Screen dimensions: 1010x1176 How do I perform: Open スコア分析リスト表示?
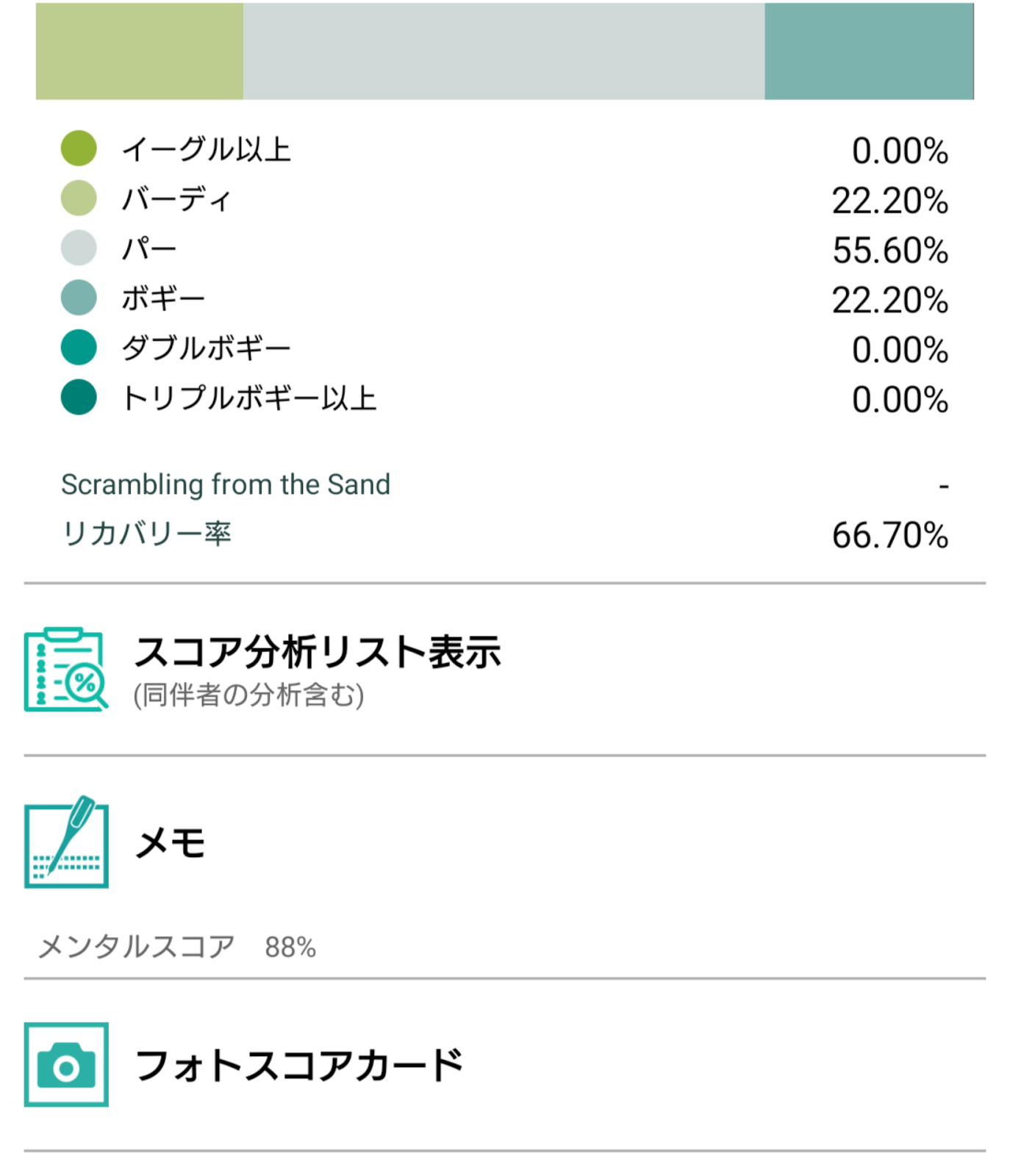[504, 669]
